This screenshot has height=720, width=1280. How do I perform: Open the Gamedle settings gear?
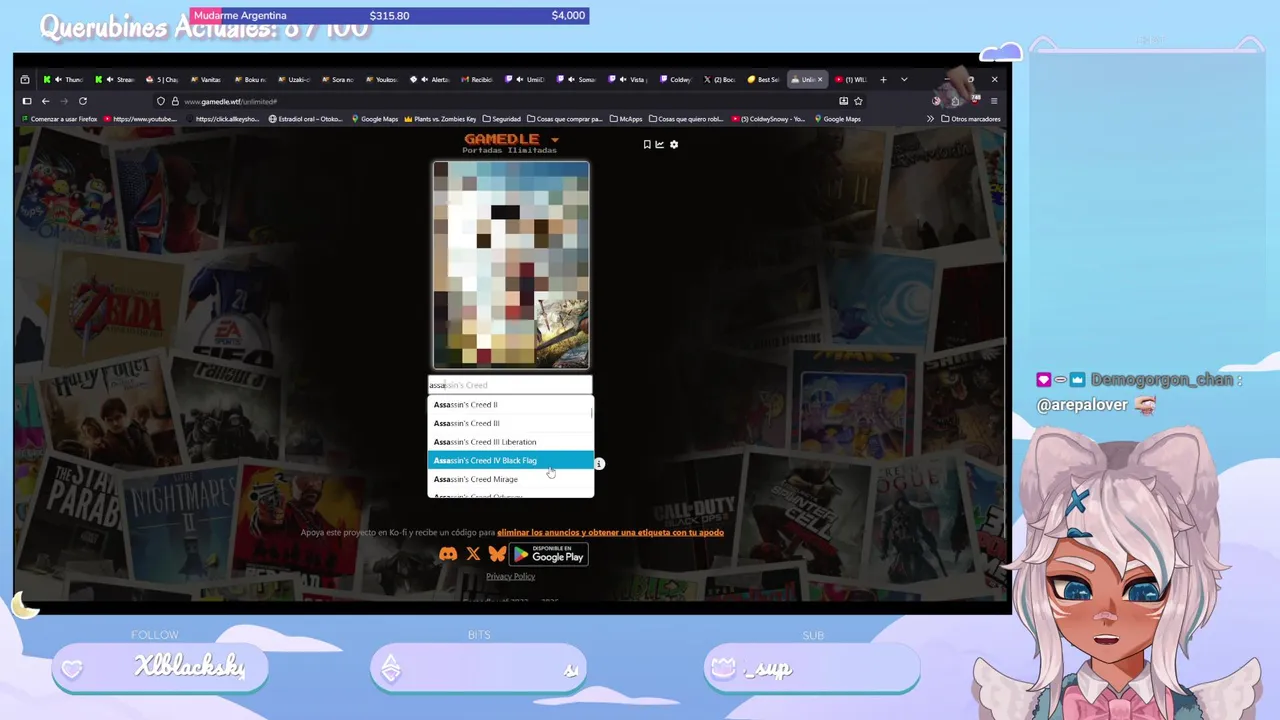pos(674,144)
